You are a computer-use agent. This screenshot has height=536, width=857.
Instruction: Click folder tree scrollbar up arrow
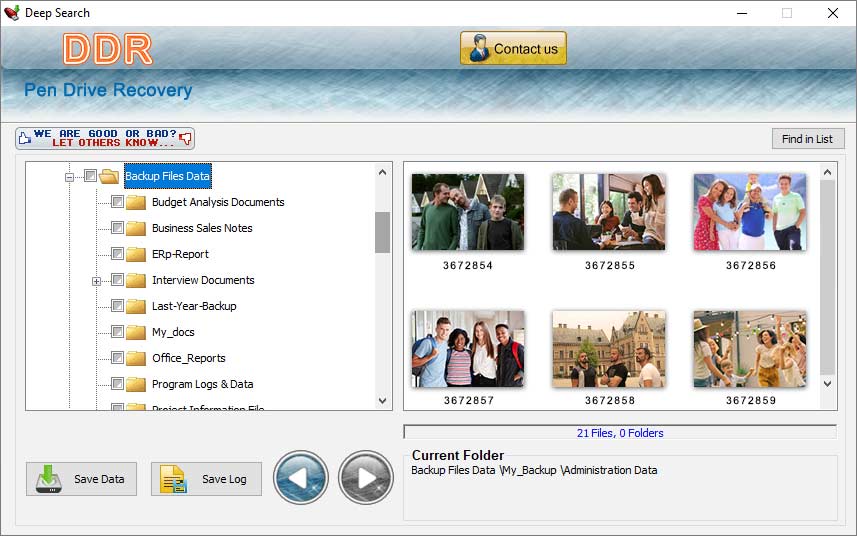pos(383,172)
